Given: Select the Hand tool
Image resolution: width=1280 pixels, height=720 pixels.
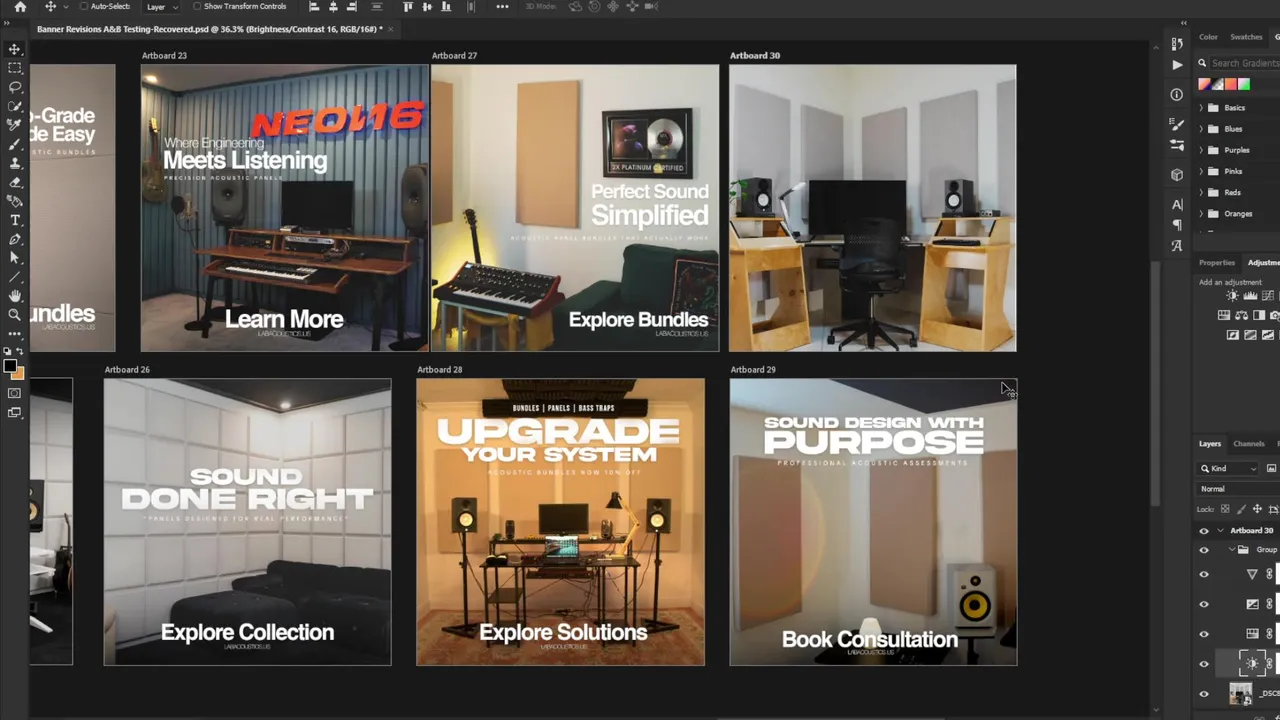Looking at the screenshot, I should [15, 296].
